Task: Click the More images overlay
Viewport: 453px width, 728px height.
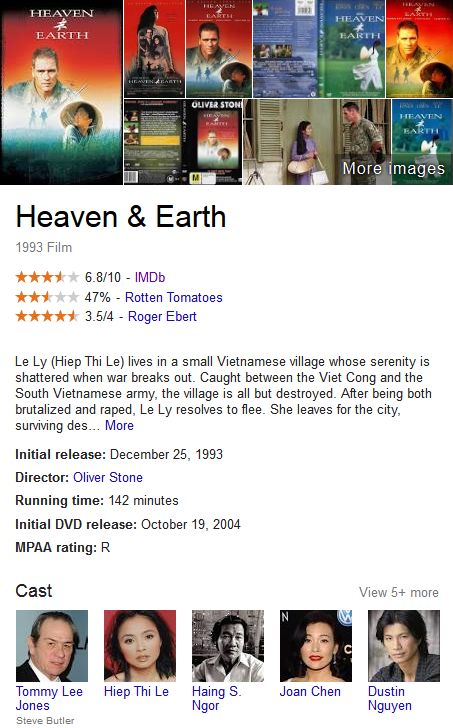Action: point(394,168)
